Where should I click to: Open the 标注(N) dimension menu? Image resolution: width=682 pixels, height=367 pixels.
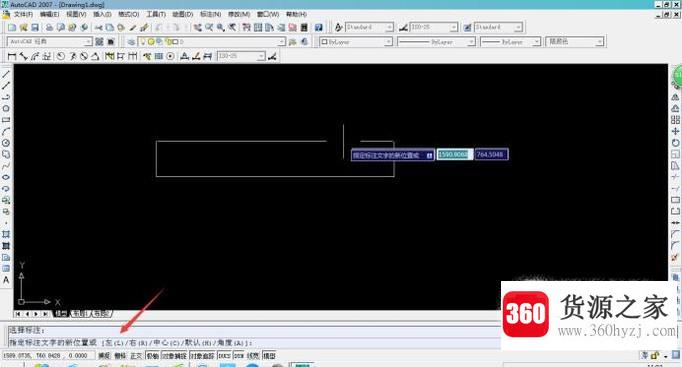tap(211, 14)
